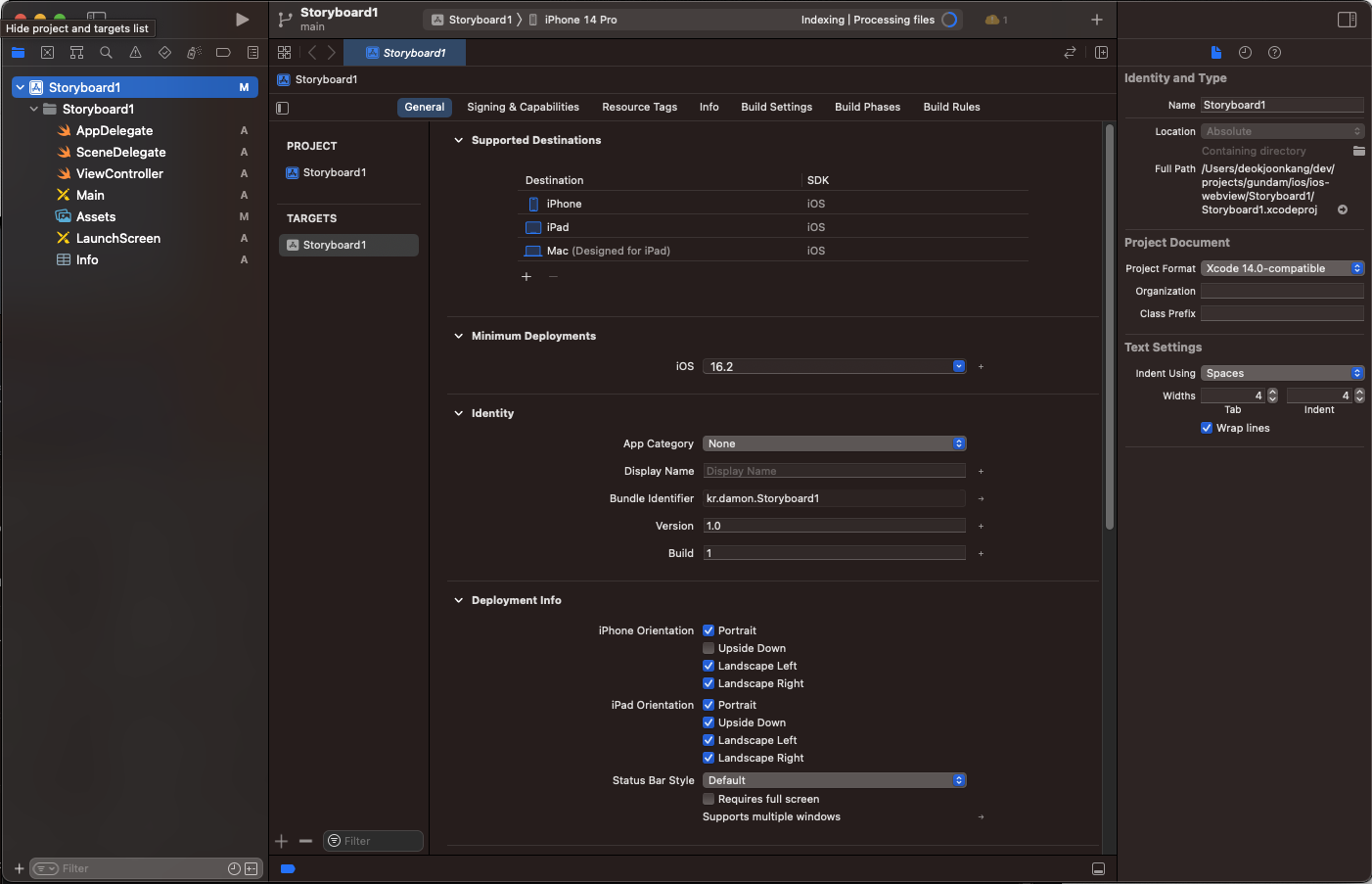
Task: Hide project and targets list sidebar toggle
Action: click(x=283, y=108)
